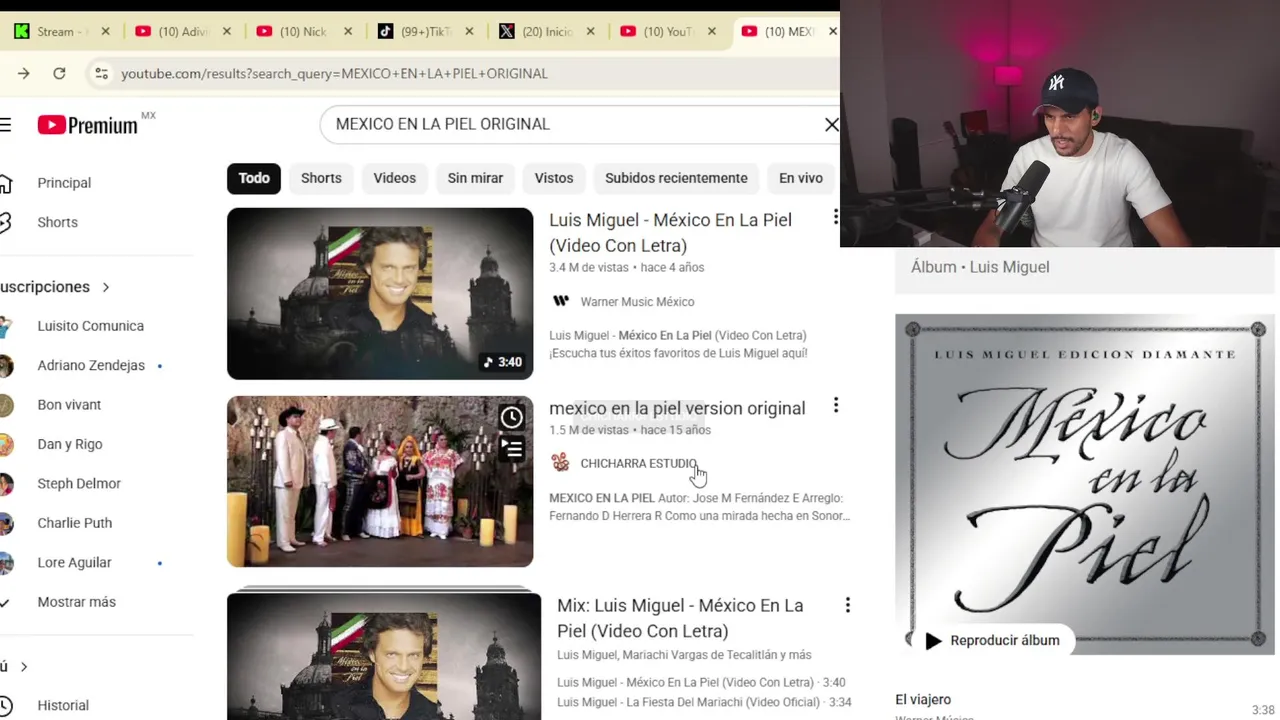Select the Sin mirar filter chip
The width and height of the screenshot is (1280, 720).
pos(475,178)
